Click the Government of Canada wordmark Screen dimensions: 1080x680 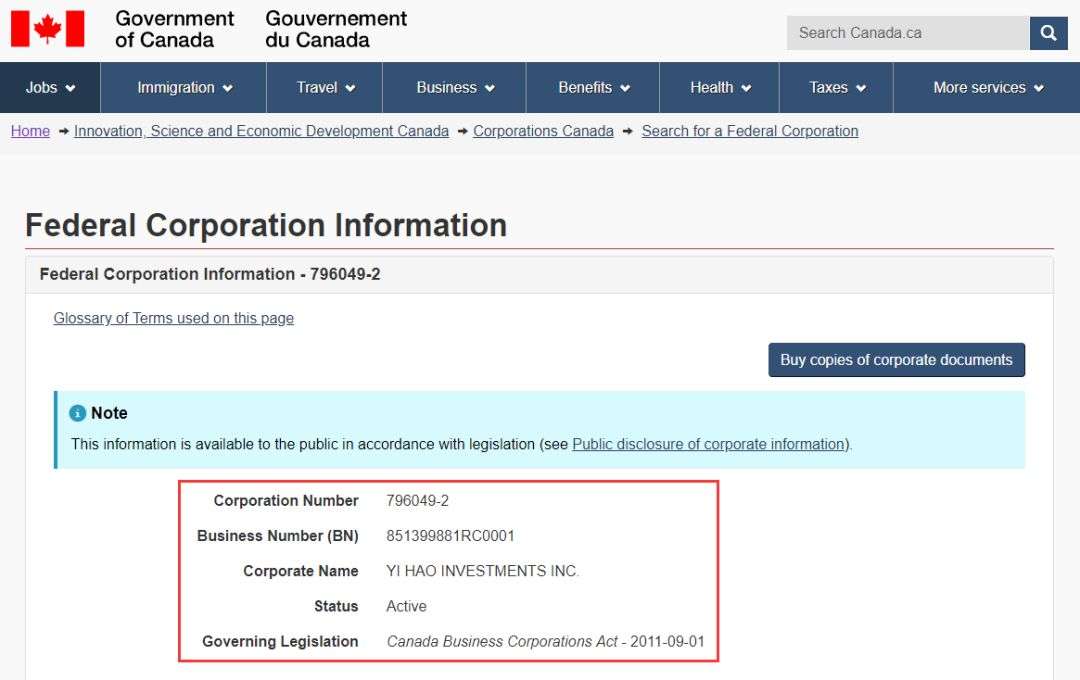point(174,29)
